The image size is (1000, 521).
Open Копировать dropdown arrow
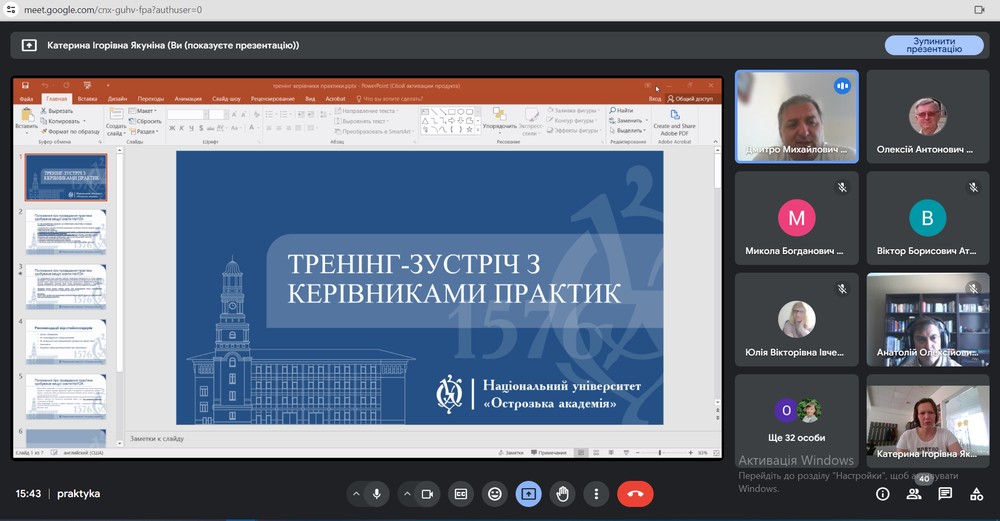tap(84, 121)
